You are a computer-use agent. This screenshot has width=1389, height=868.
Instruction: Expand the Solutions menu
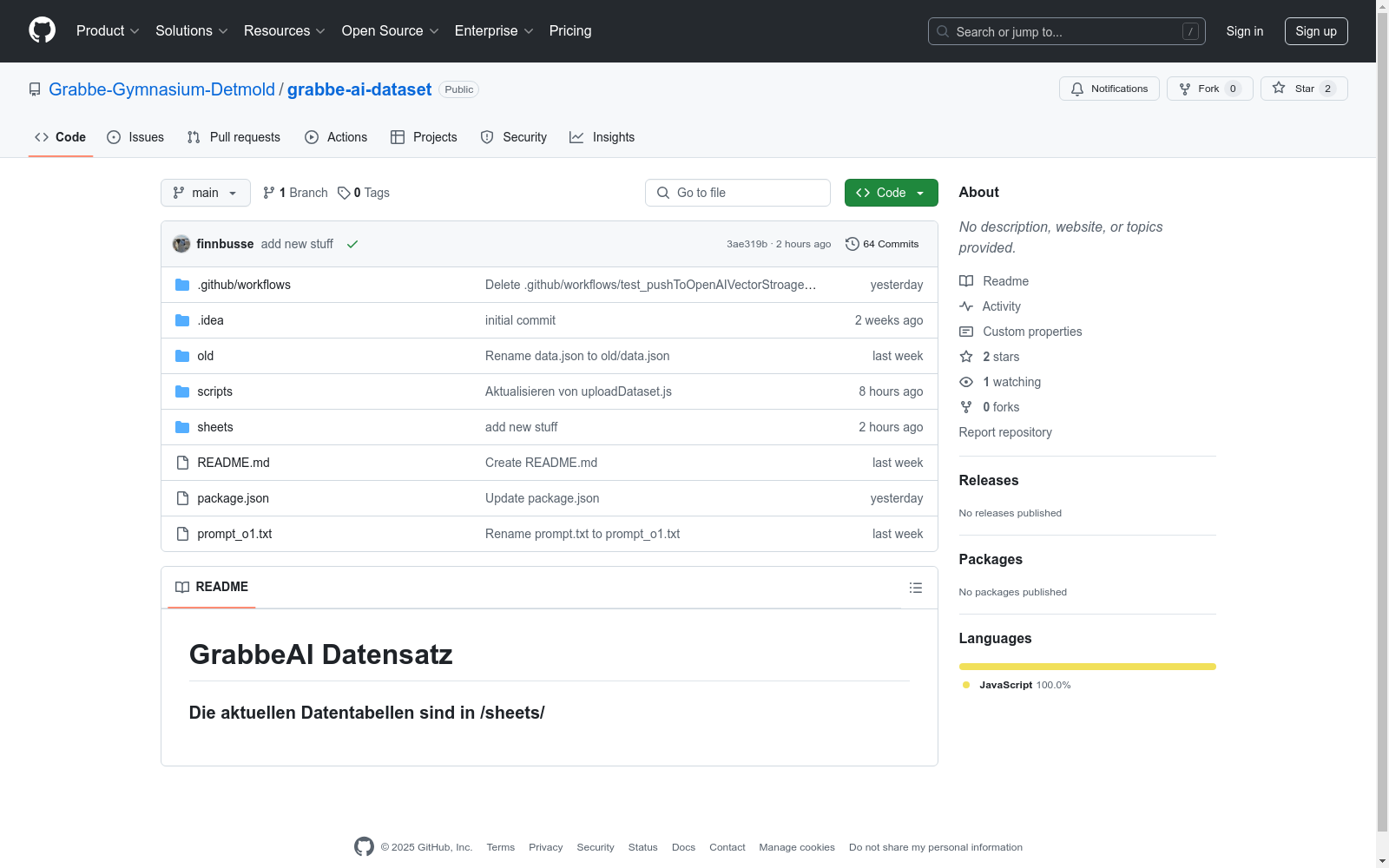click(x=192, y=31)
